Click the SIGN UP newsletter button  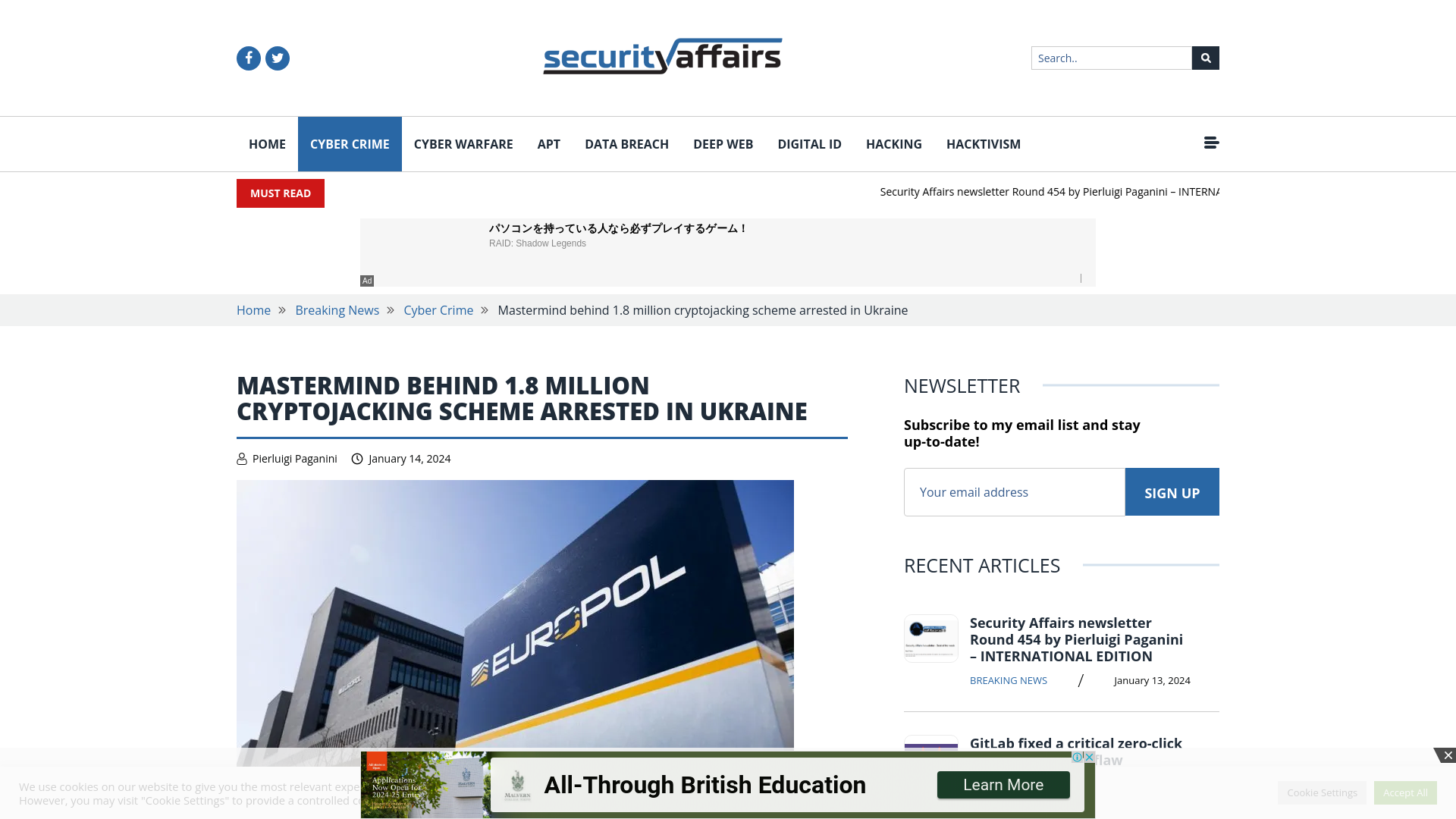[x=1172, y=491]
